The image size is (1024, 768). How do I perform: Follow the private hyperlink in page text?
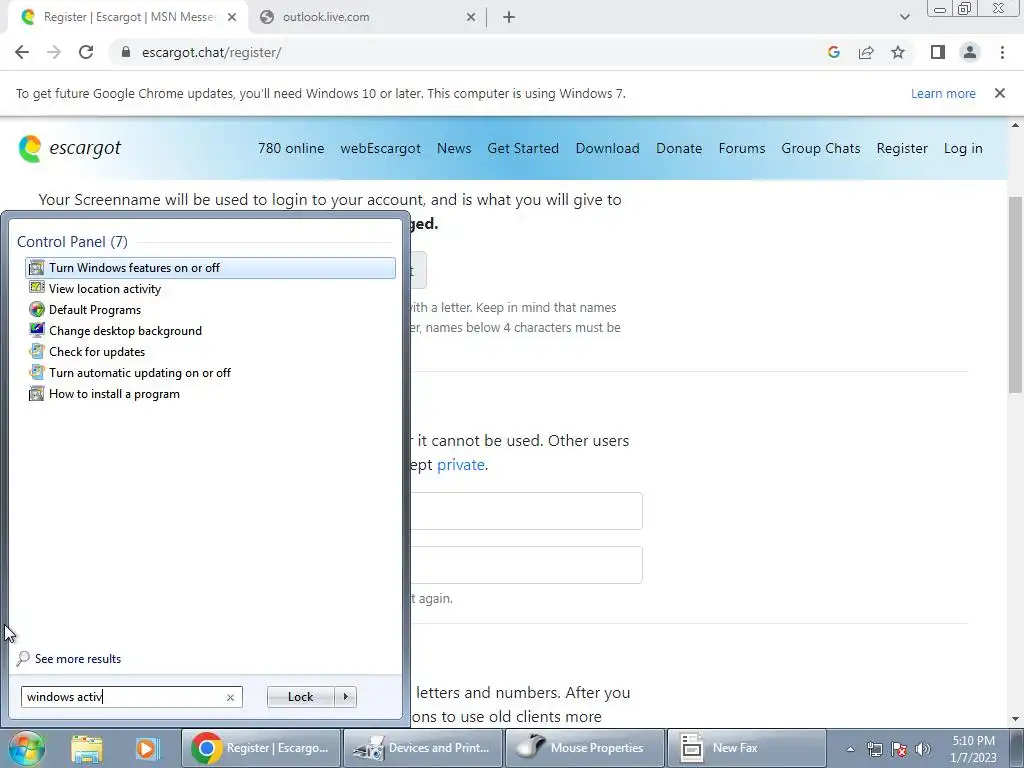tap(460, 465)
